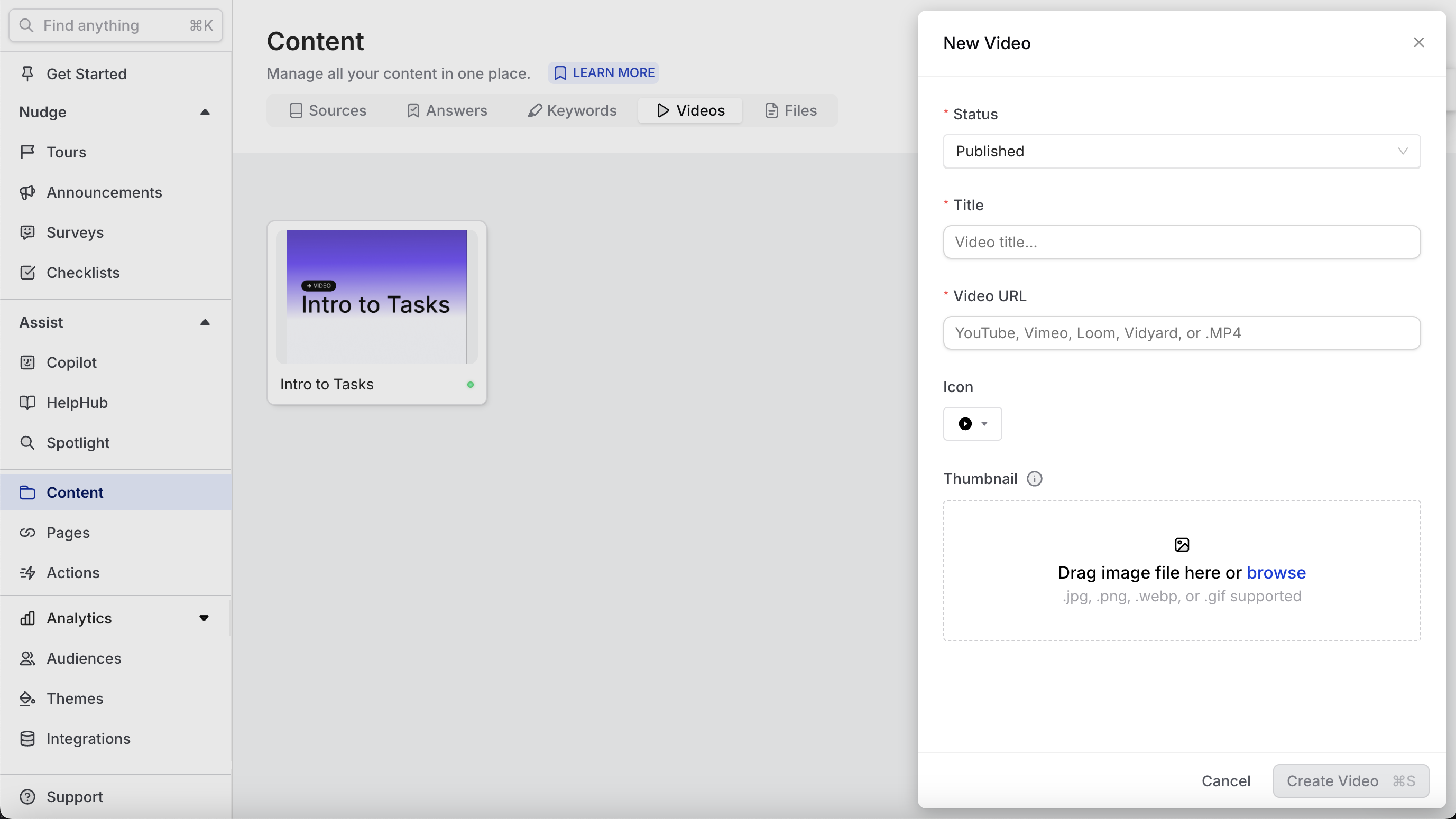Switch to the Sources tab
Image resolution: width=1456 pixels, height=819 pixels.
pos(327,110)
